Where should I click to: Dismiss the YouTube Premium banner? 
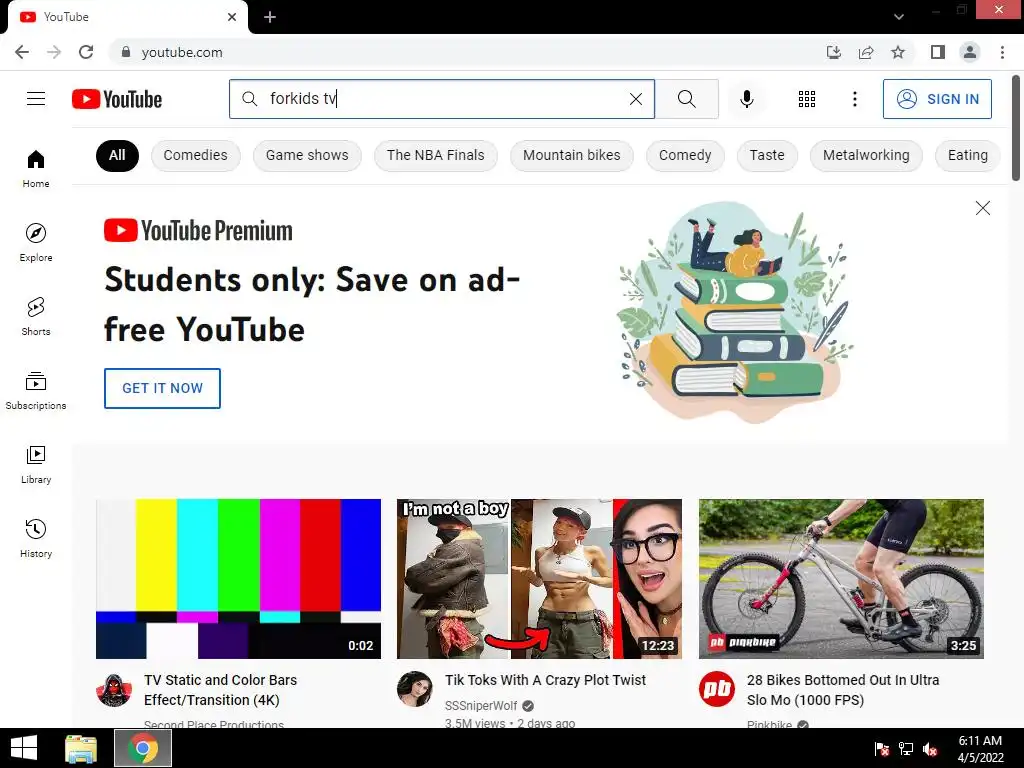click(982, 208)
